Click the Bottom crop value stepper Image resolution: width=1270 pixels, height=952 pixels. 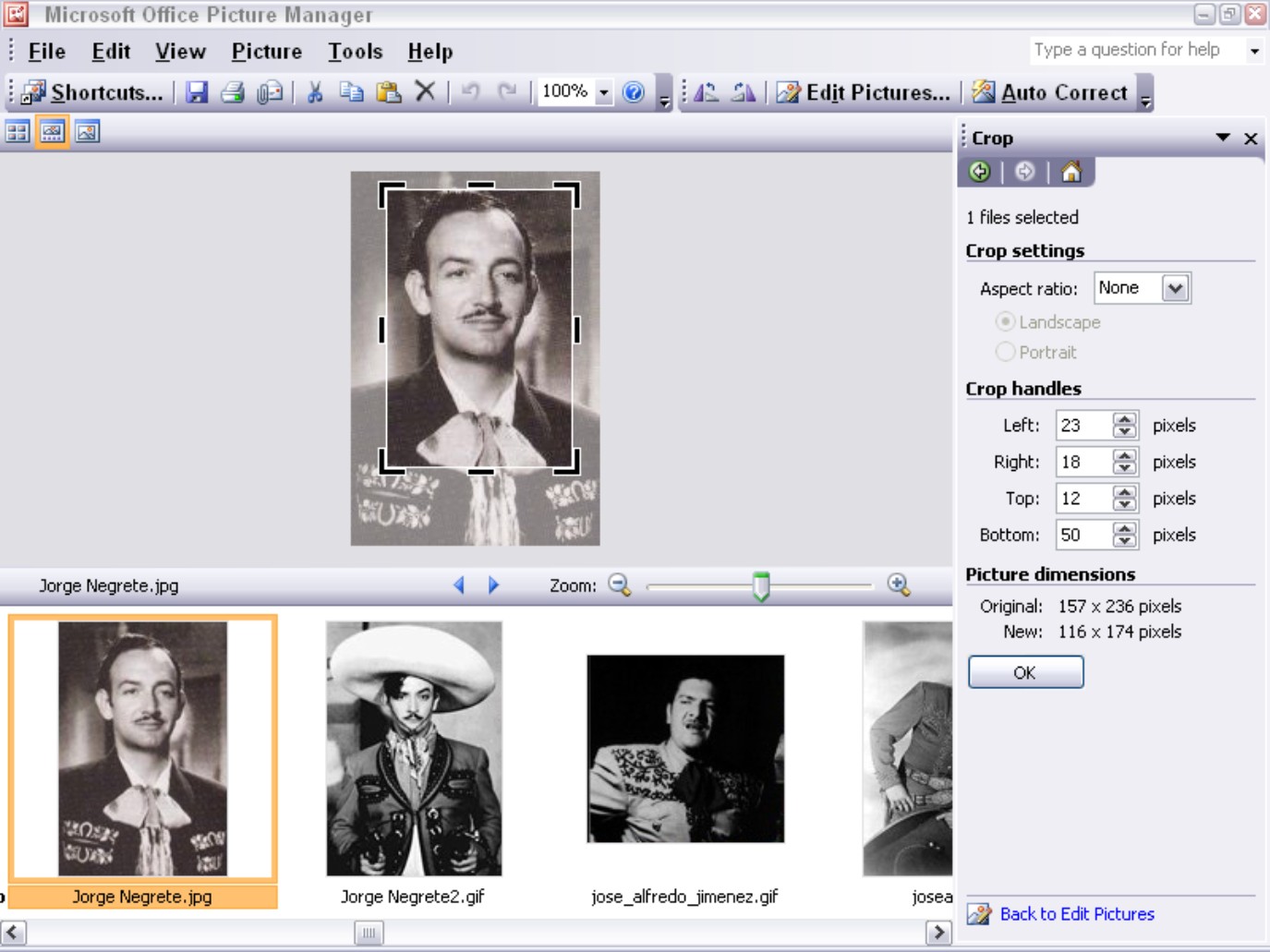(1124, 535)
